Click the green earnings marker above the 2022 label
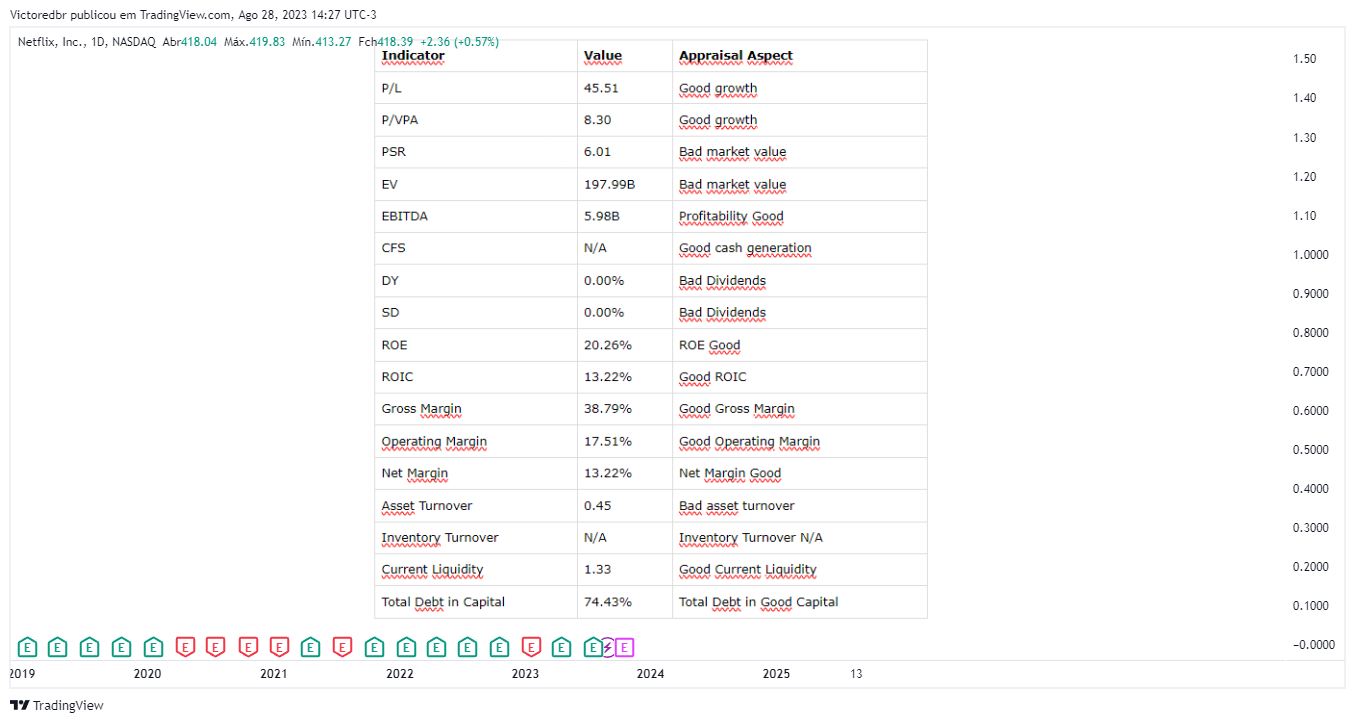This screenshot has height=723, width=1355. coord(405,647)
